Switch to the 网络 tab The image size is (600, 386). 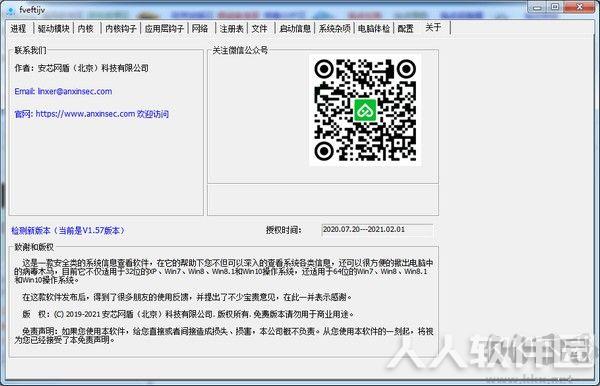200,29
